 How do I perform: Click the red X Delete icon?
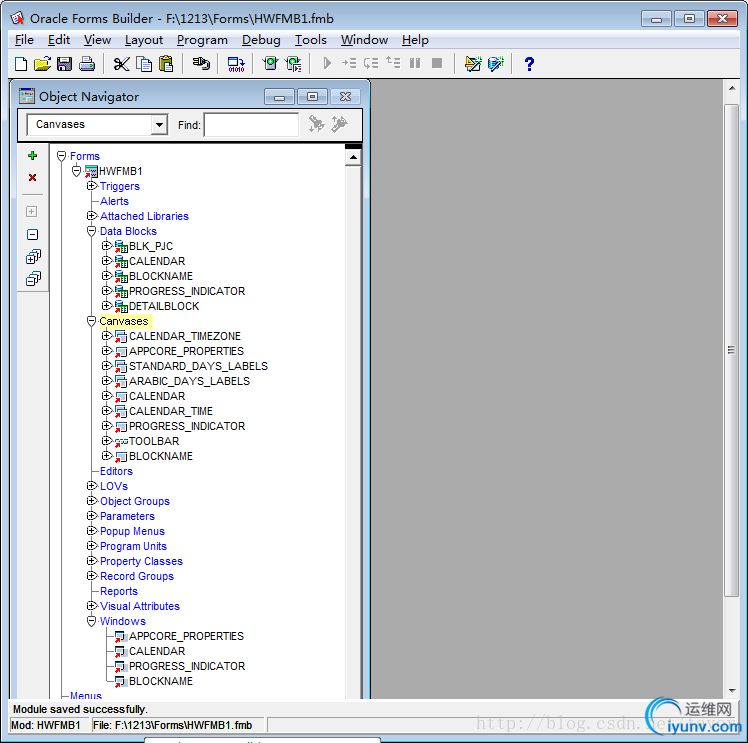point(32,177)
